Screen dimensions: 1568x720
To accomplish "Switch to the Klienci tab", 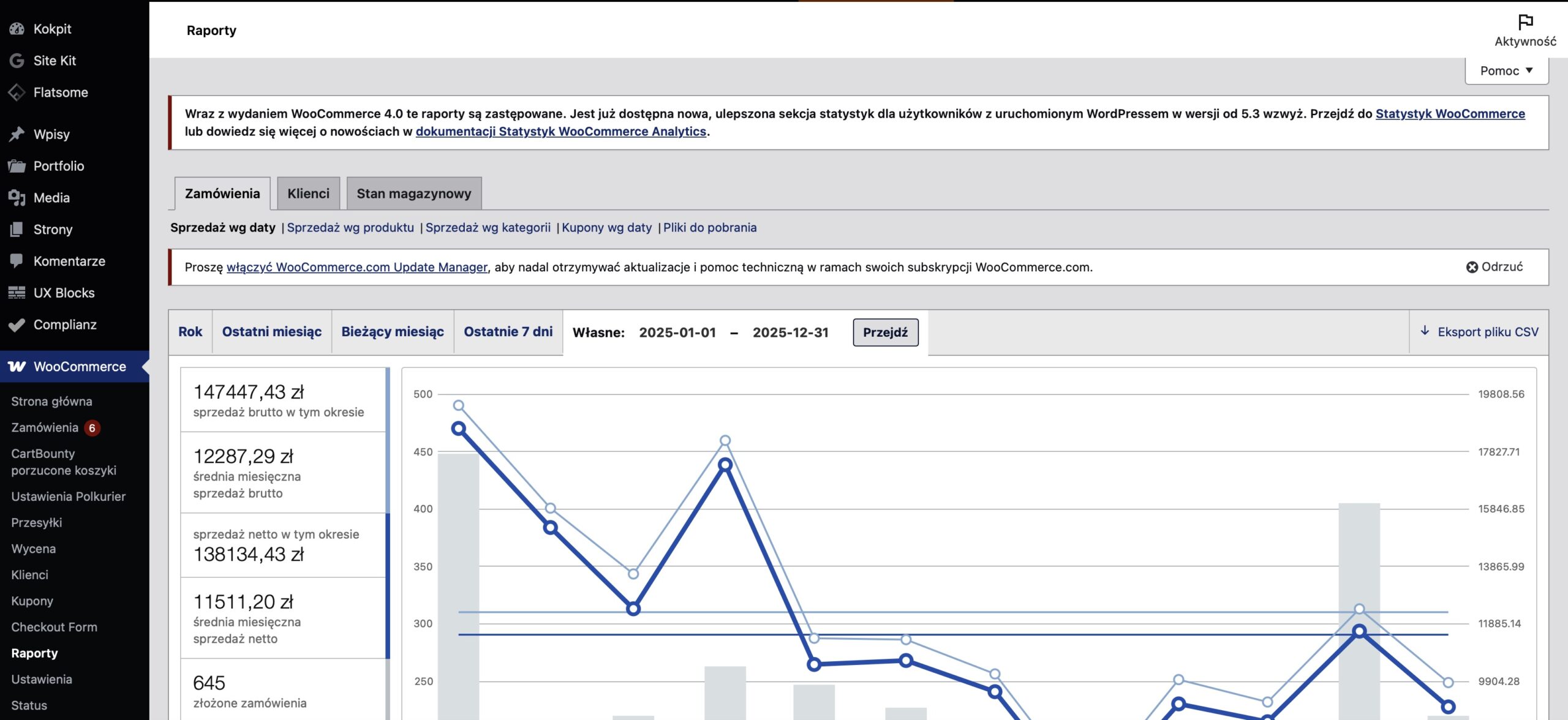I will pos(308,193).
